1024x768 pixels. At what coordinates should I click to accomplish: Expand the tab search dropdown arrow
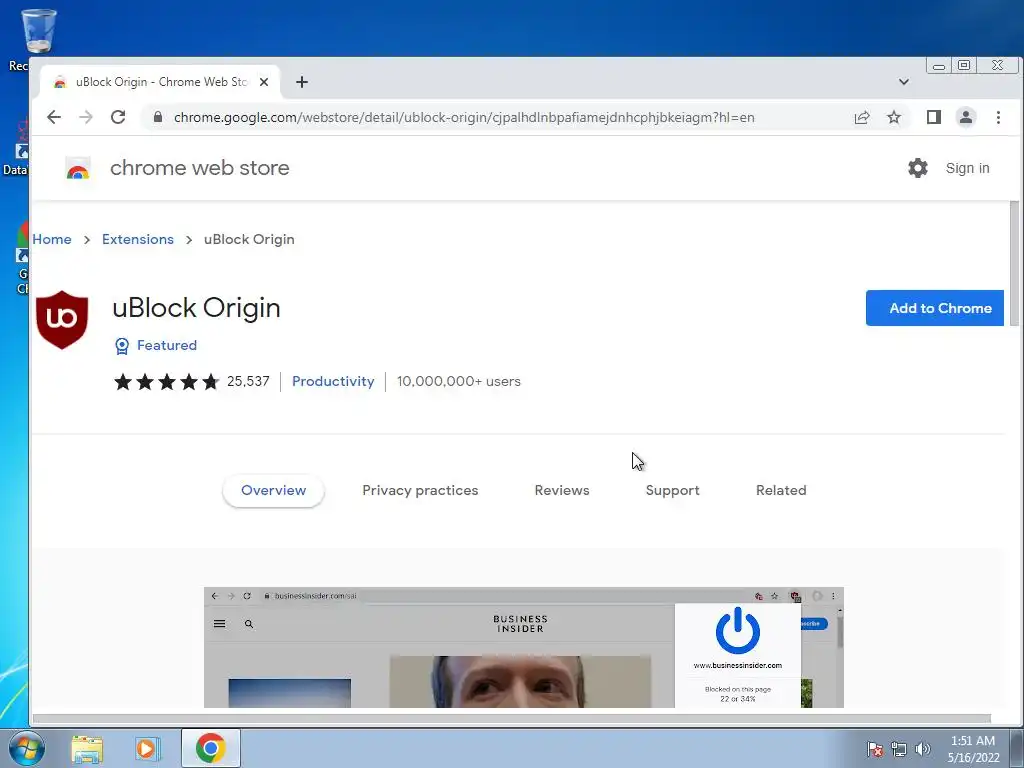pos(904,82)
